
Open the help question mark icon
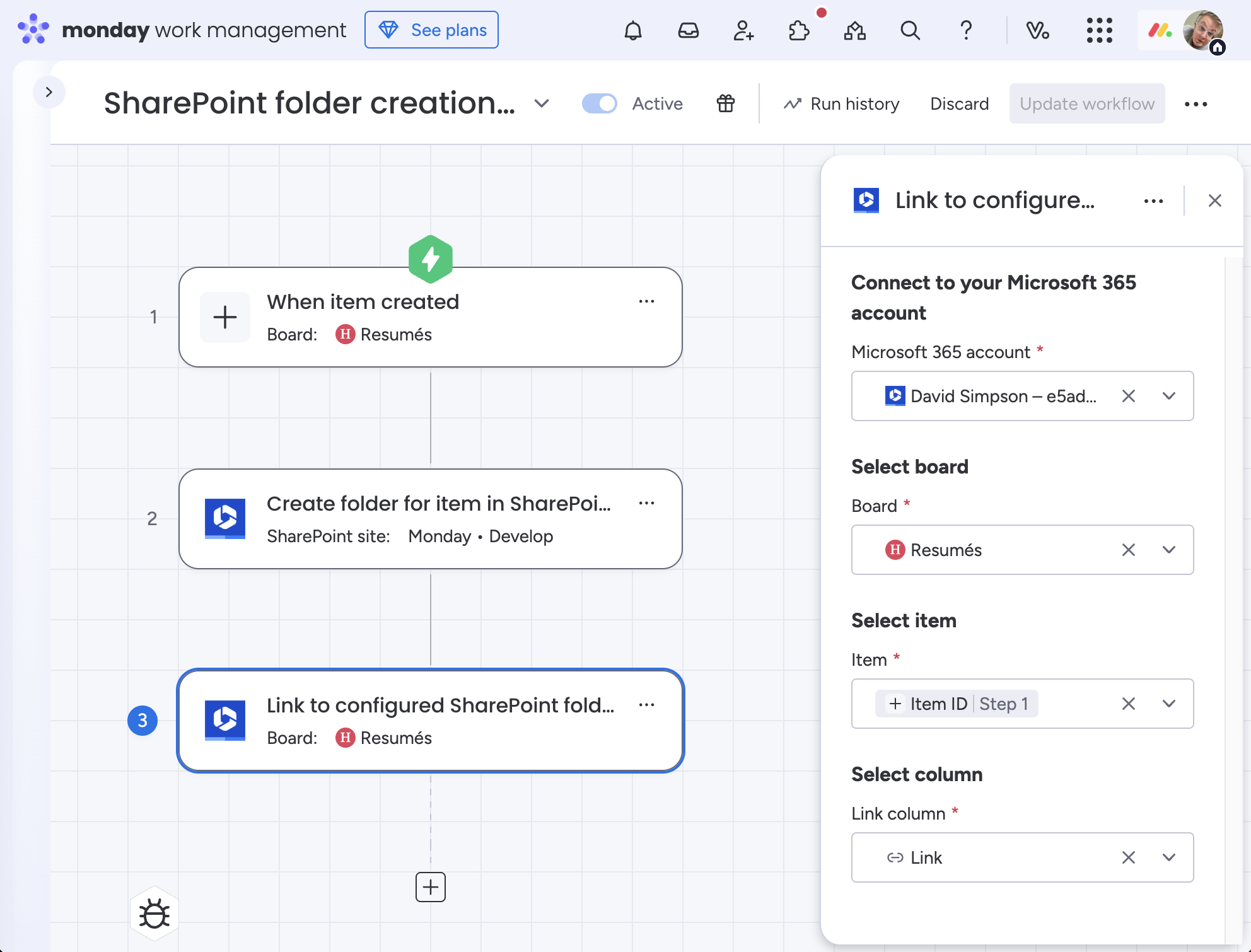coord(965,30)
